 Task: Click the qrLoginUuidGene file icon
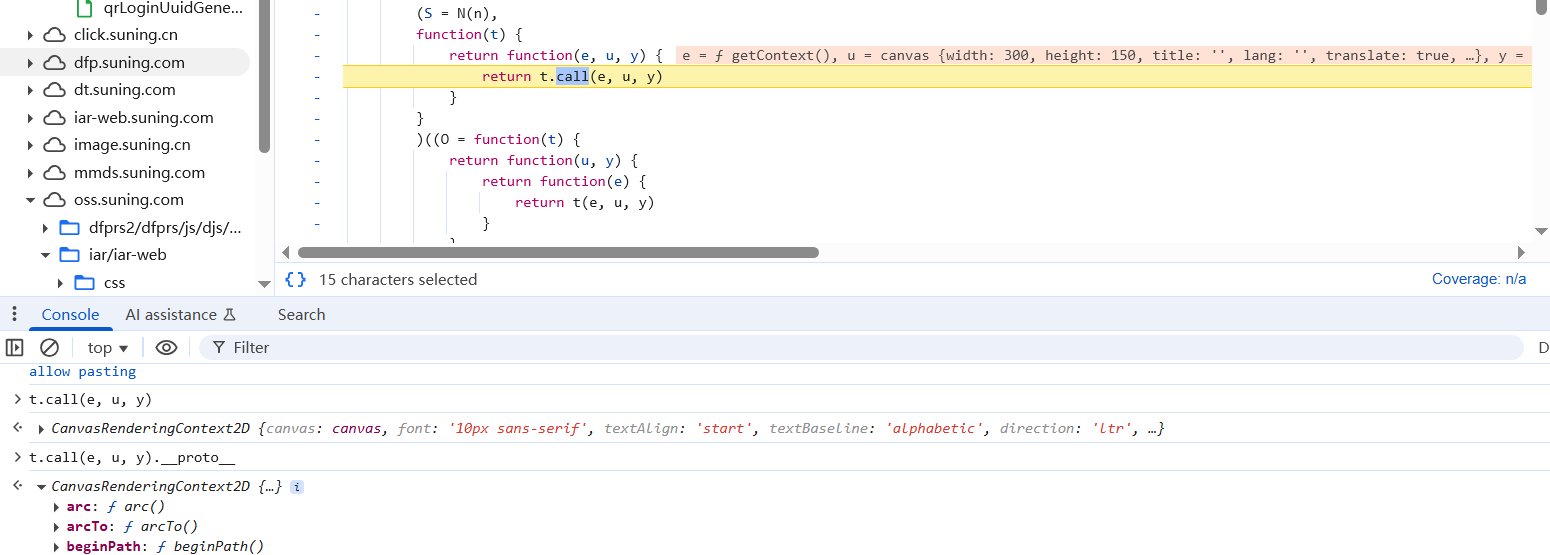[x=84, y=8]
